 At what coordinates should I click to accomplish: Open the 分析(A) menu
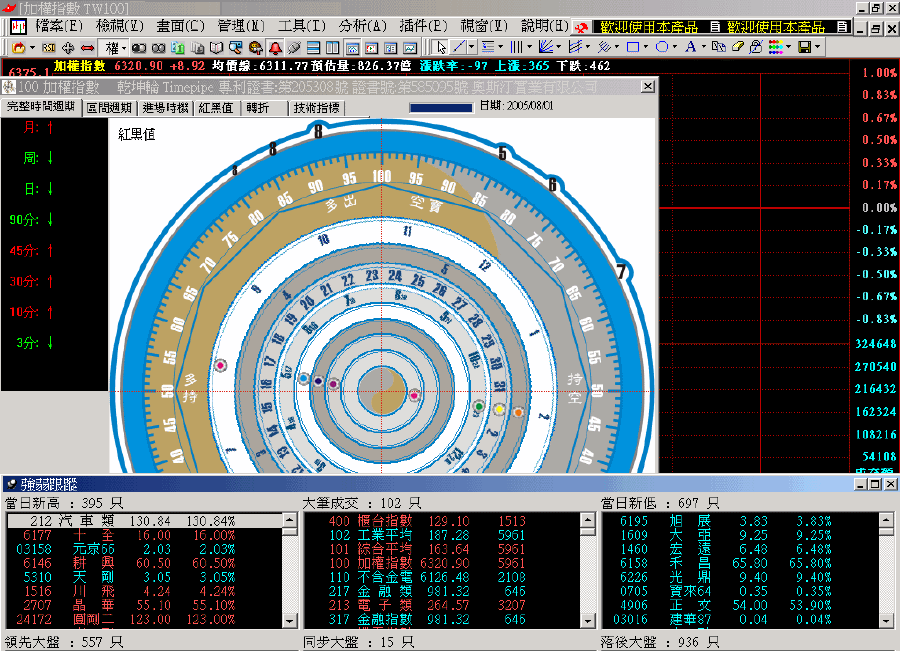(362, 25)
